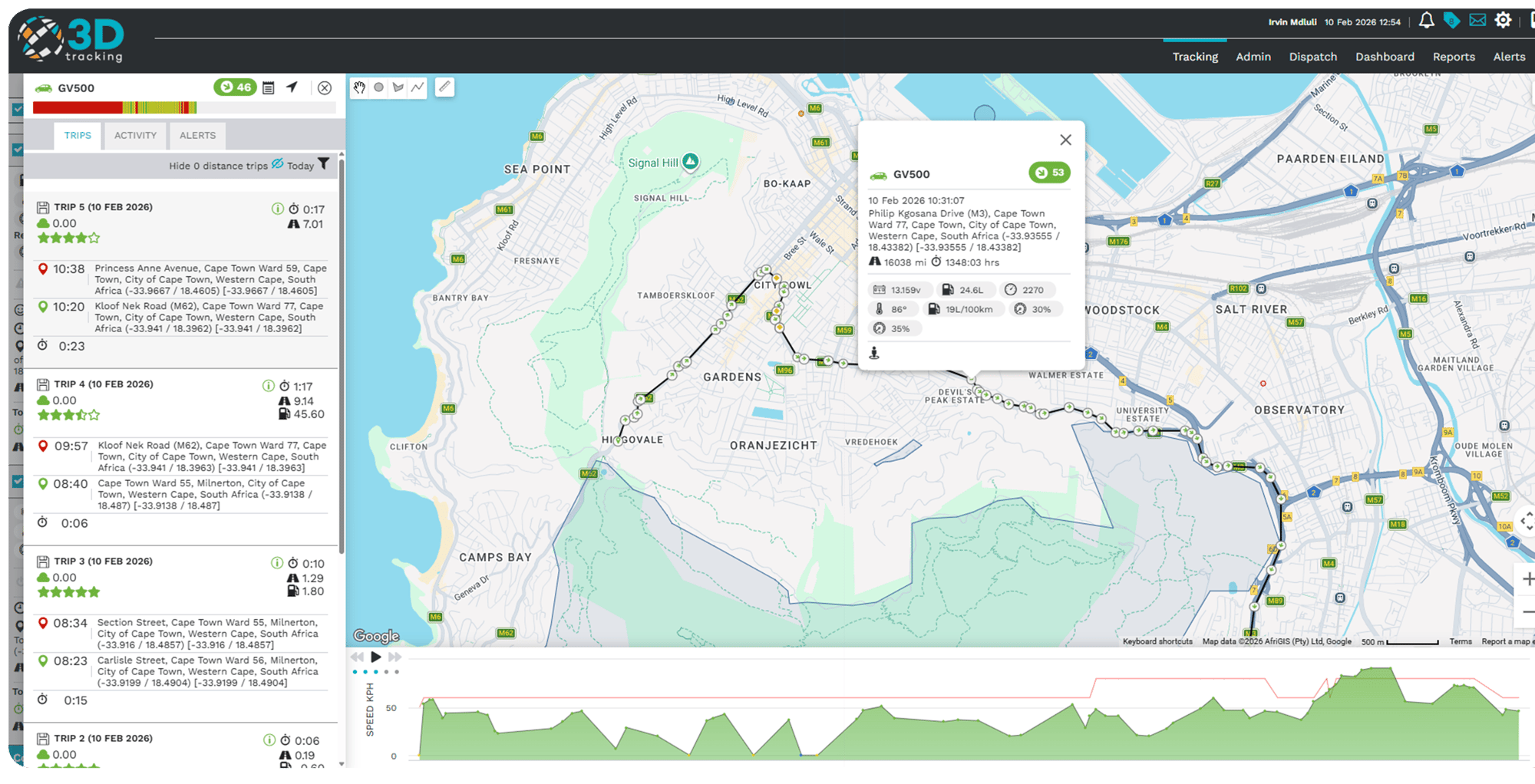The height and width of the screenshot is (784, 1535).
Task: Click the tag icon in header
Action: point(1451,21)
